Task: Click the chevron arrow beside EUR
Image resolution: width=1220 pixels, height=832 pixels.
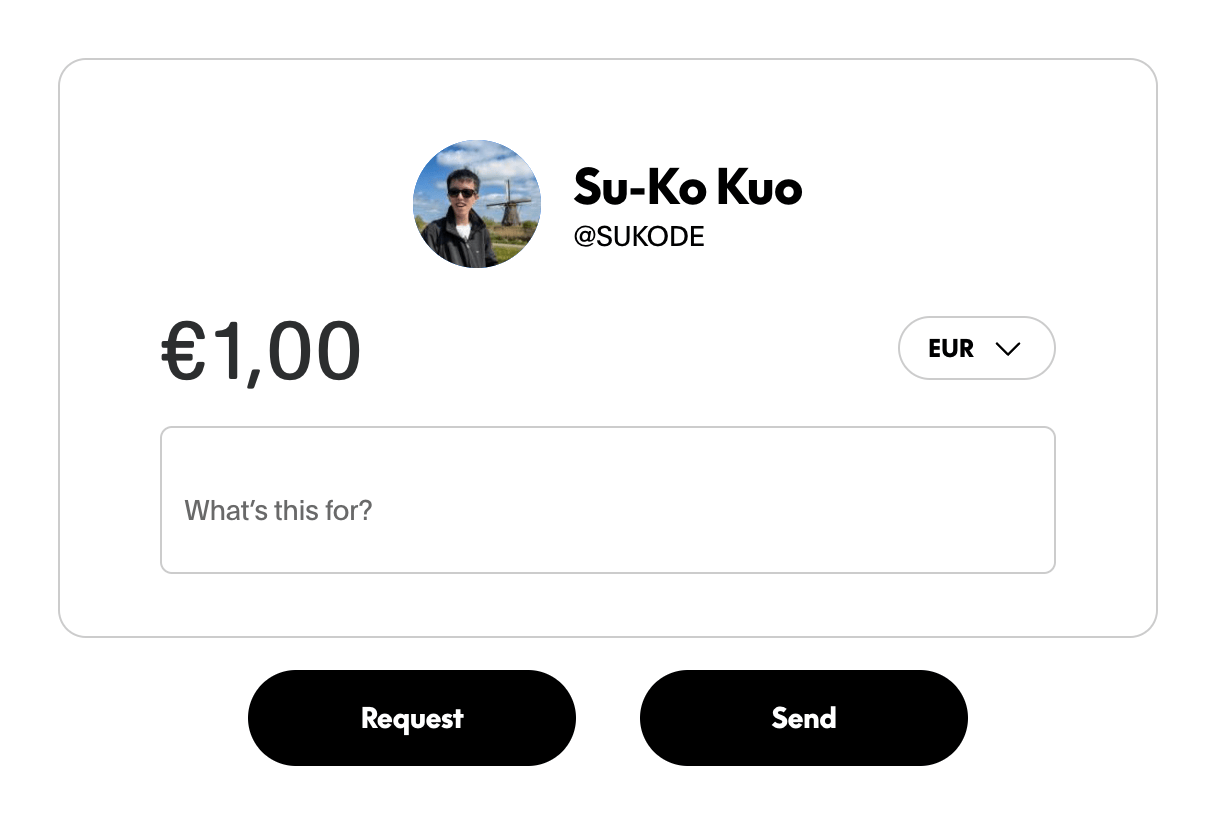Action: 1007,348
